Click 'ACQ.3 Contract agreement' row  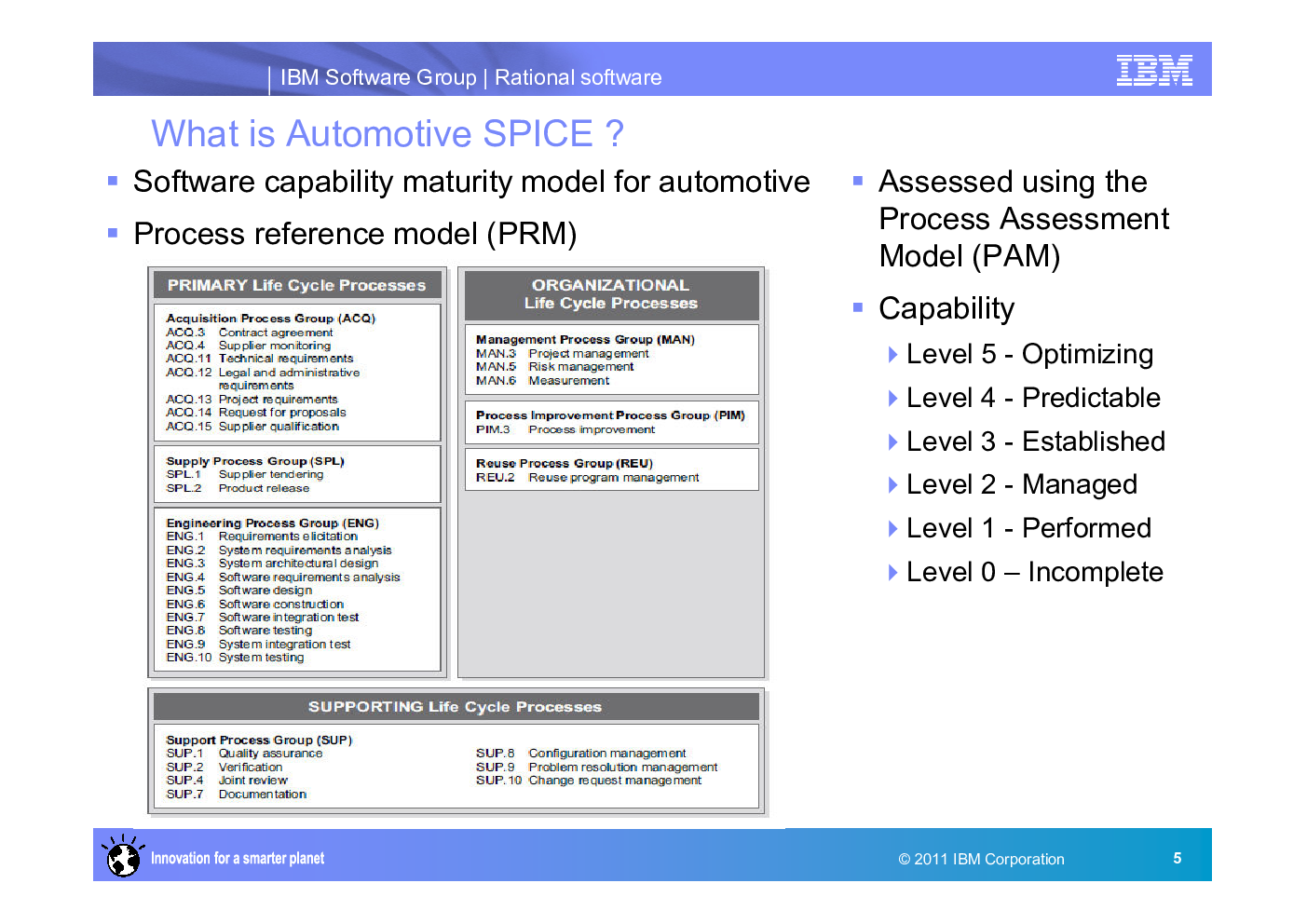click(249, 333)
